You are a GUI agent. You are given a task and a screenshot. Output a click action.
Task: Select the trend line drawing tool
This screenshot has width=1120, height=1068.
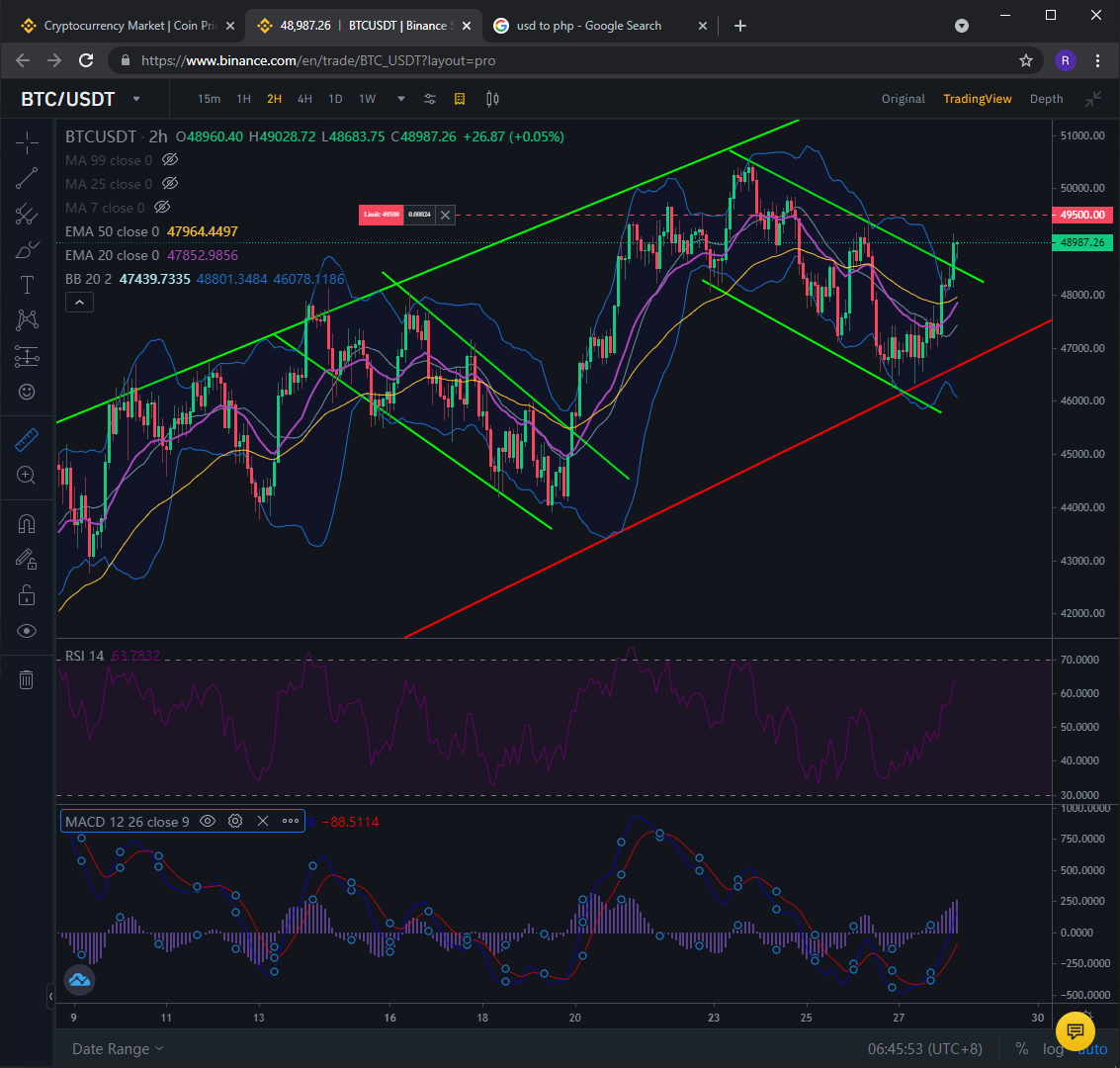[27, 179]
